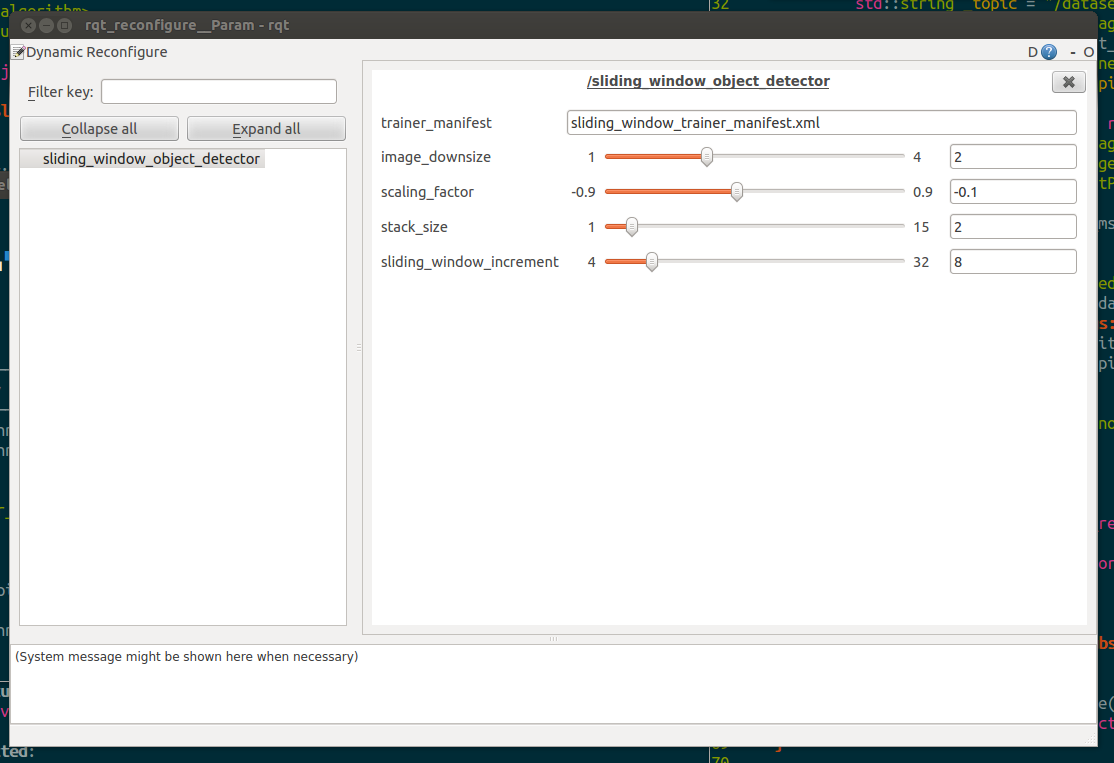Click the Collapse all button
This screenshot has height=763, width=1114.
point(99,129)
